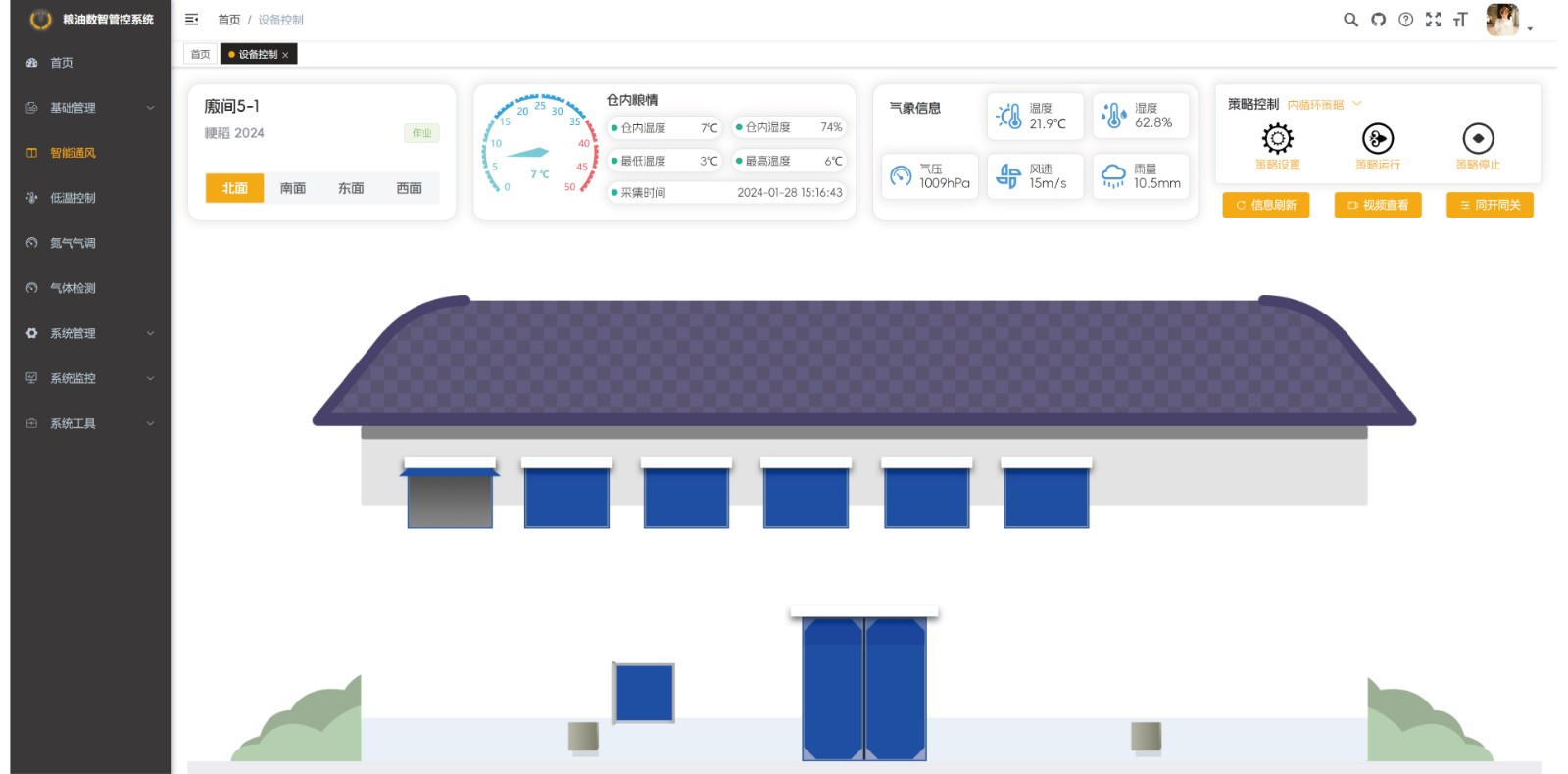The height and width of the screenshot is (774, 1568).
Task: Open 低温控制 in the sidebar
Action: [73, 198]
